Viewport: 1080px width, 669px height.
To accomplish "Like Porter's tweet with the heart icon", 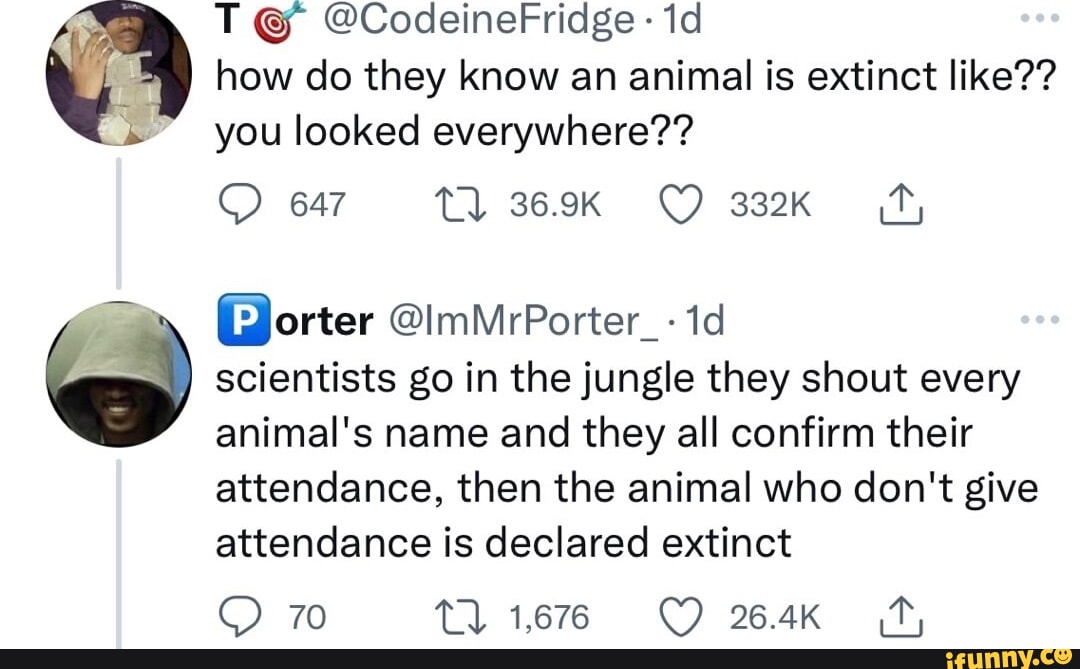I will point(683,616).
